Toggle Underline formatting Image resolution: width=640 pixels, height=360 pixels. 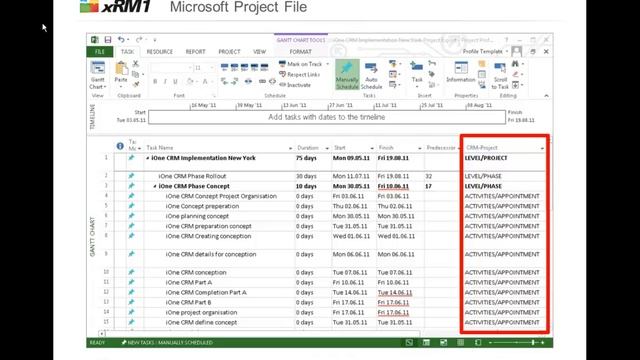coord(175,82)
